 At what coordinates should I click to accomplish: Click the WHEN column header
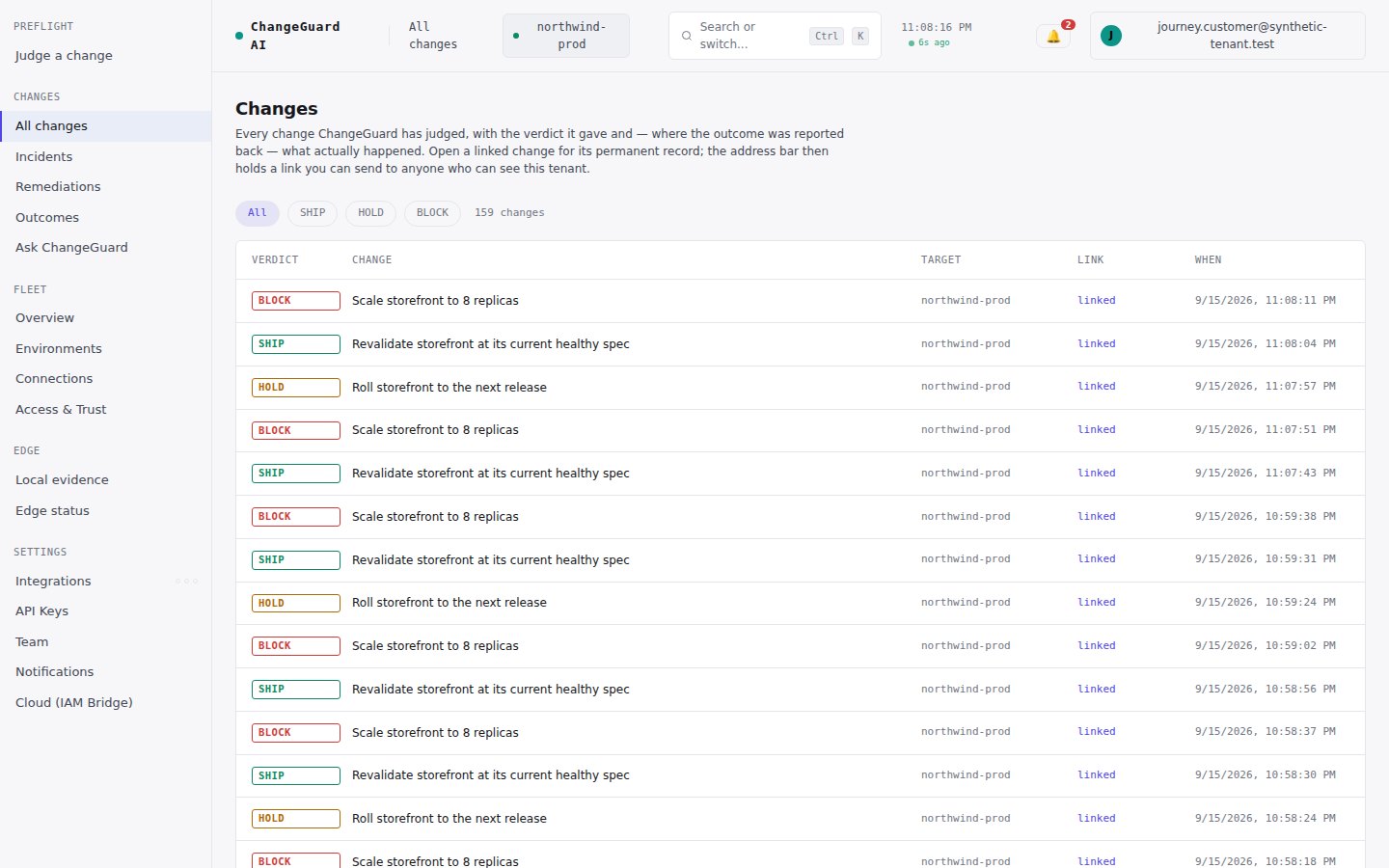tap(1208, 260)
